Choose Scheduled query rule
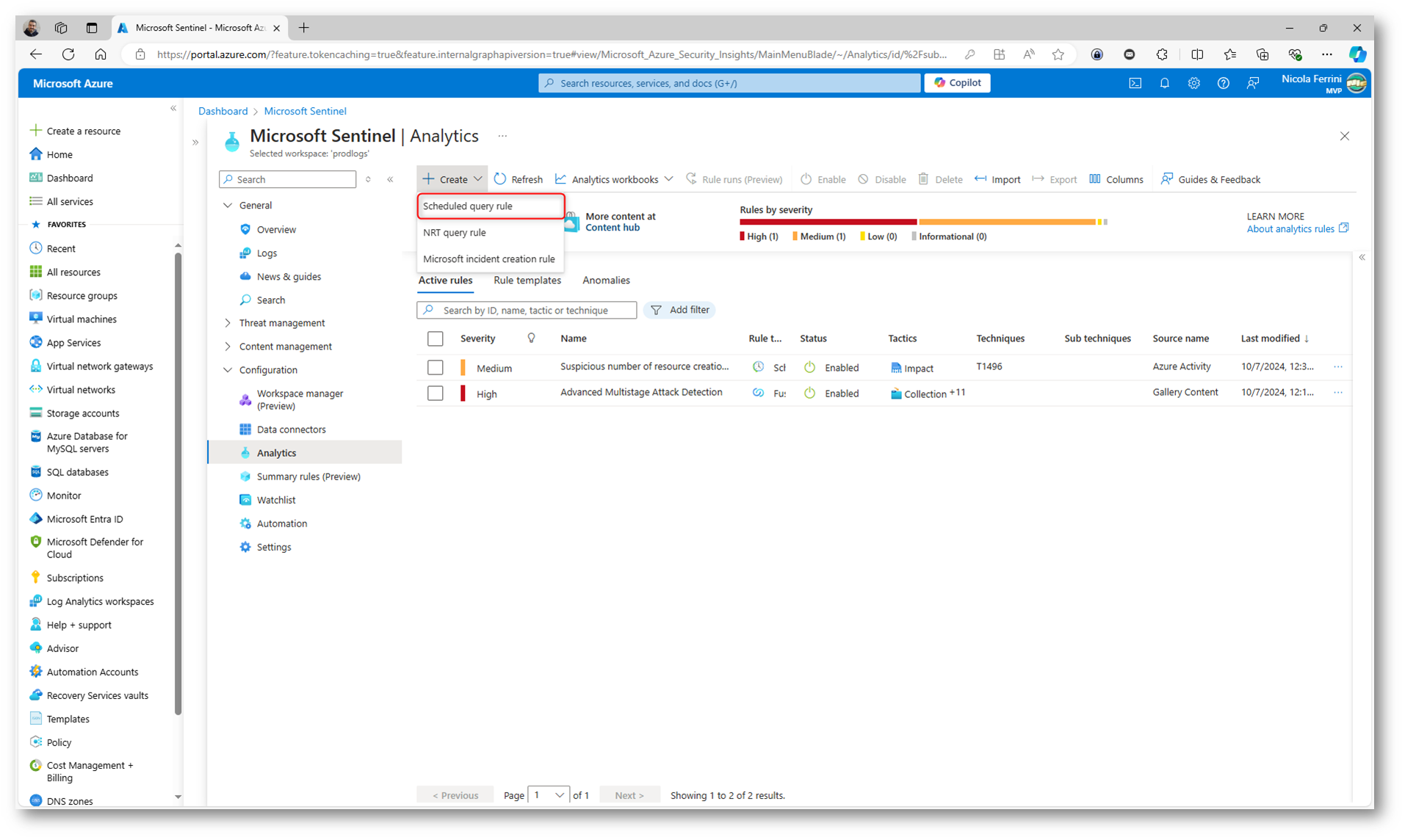This screenshot has height=840, width=1405. (x=491, y=206)
